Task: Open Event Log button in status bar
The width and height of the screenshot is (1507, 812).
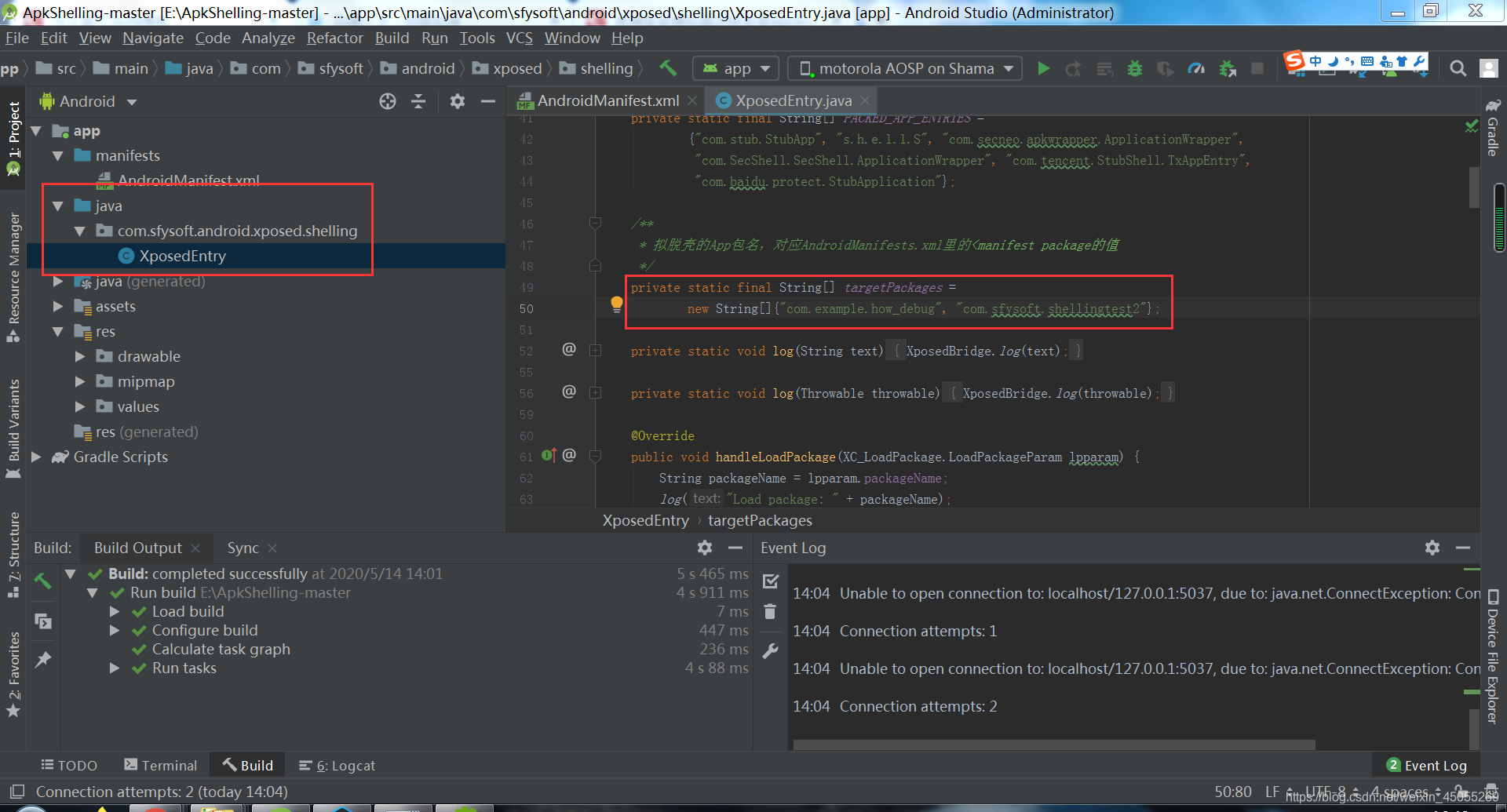Action: point(1426,765)
